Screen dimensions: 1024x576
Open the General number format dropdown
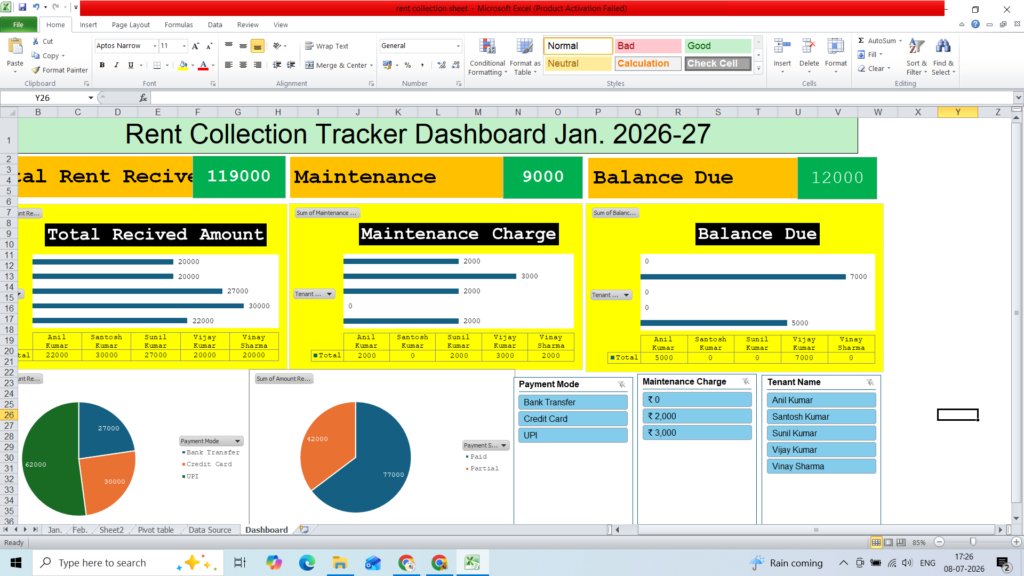click(458, 46)
